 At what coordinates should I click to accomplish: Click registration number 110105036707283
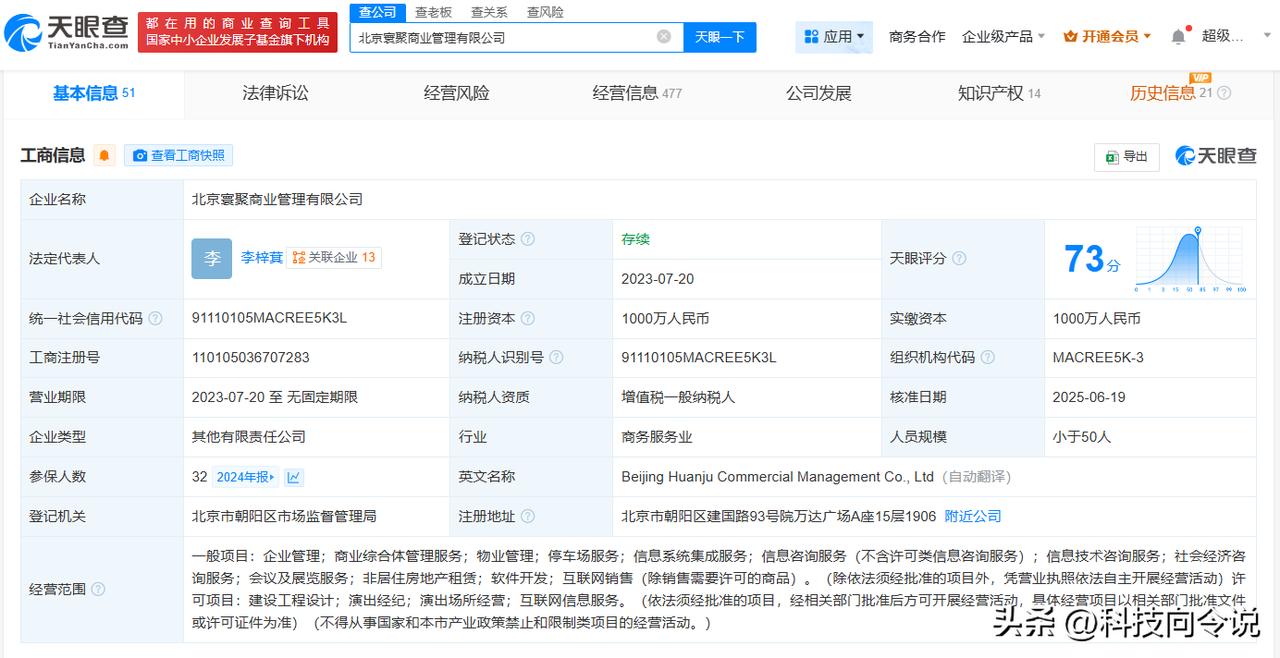[251, 357]
